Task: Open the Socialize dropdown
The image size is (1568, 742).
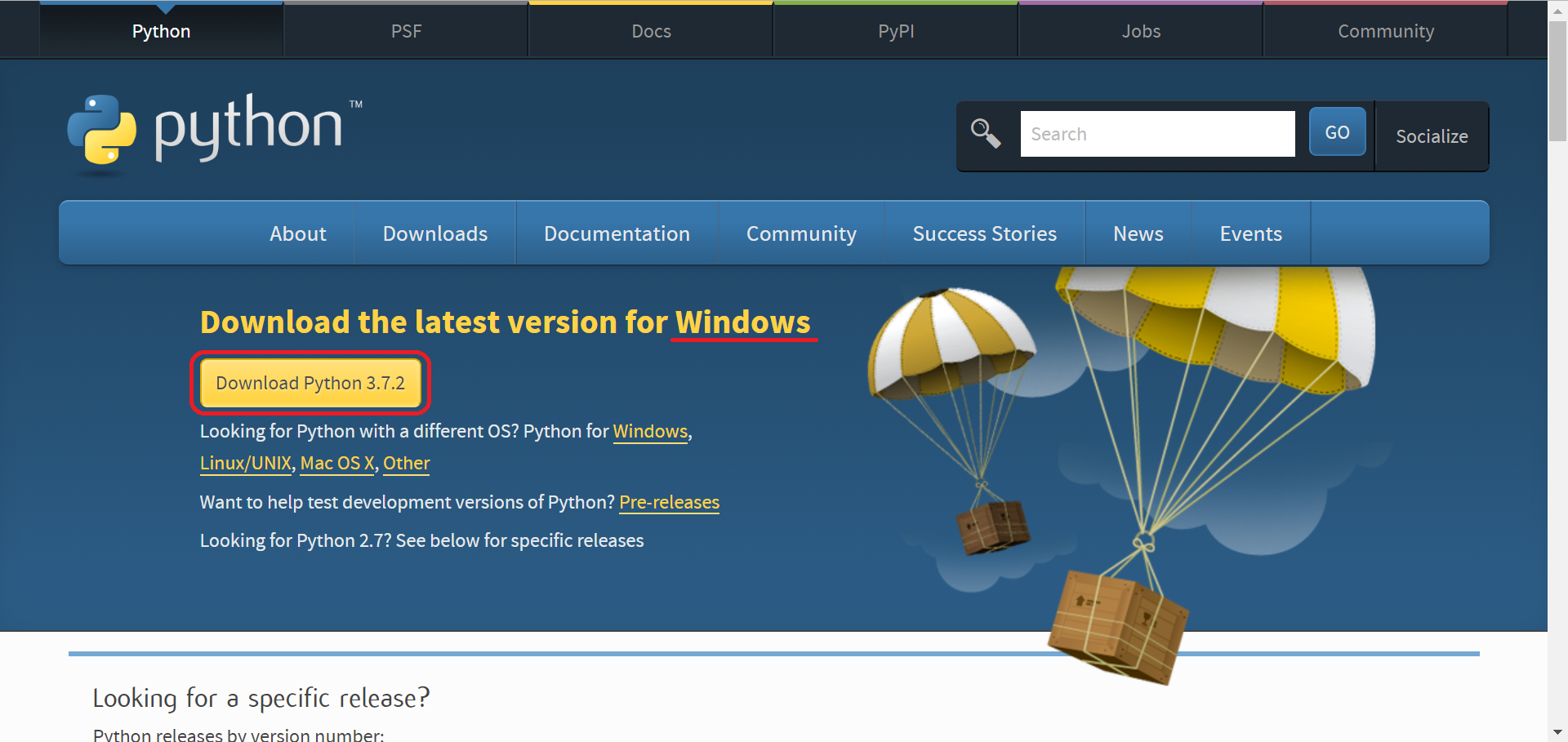Action: click(1431, 136)
